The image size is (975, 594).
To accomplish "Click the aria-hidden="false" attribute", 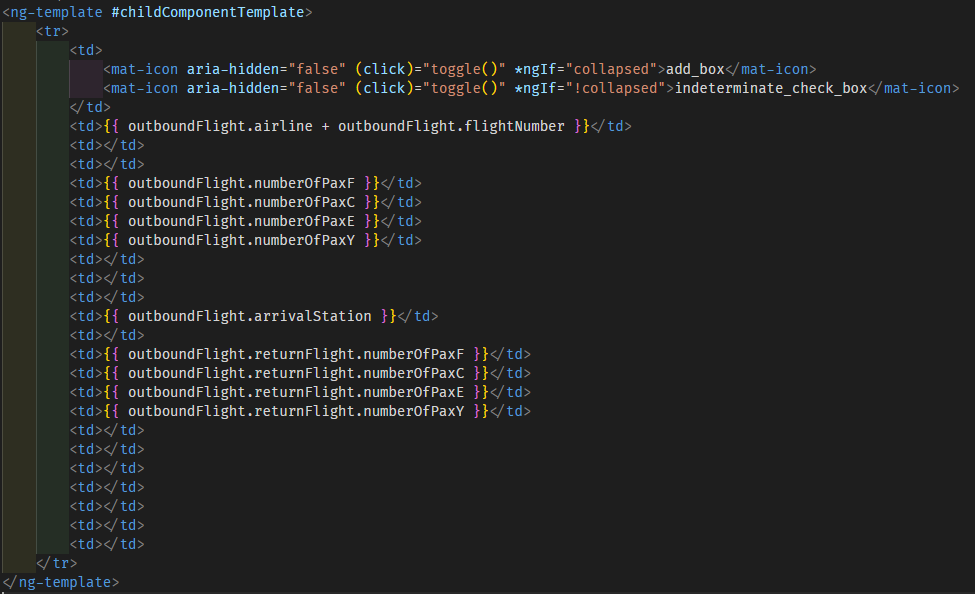I will pyautogui.click(x=268, y=68).
